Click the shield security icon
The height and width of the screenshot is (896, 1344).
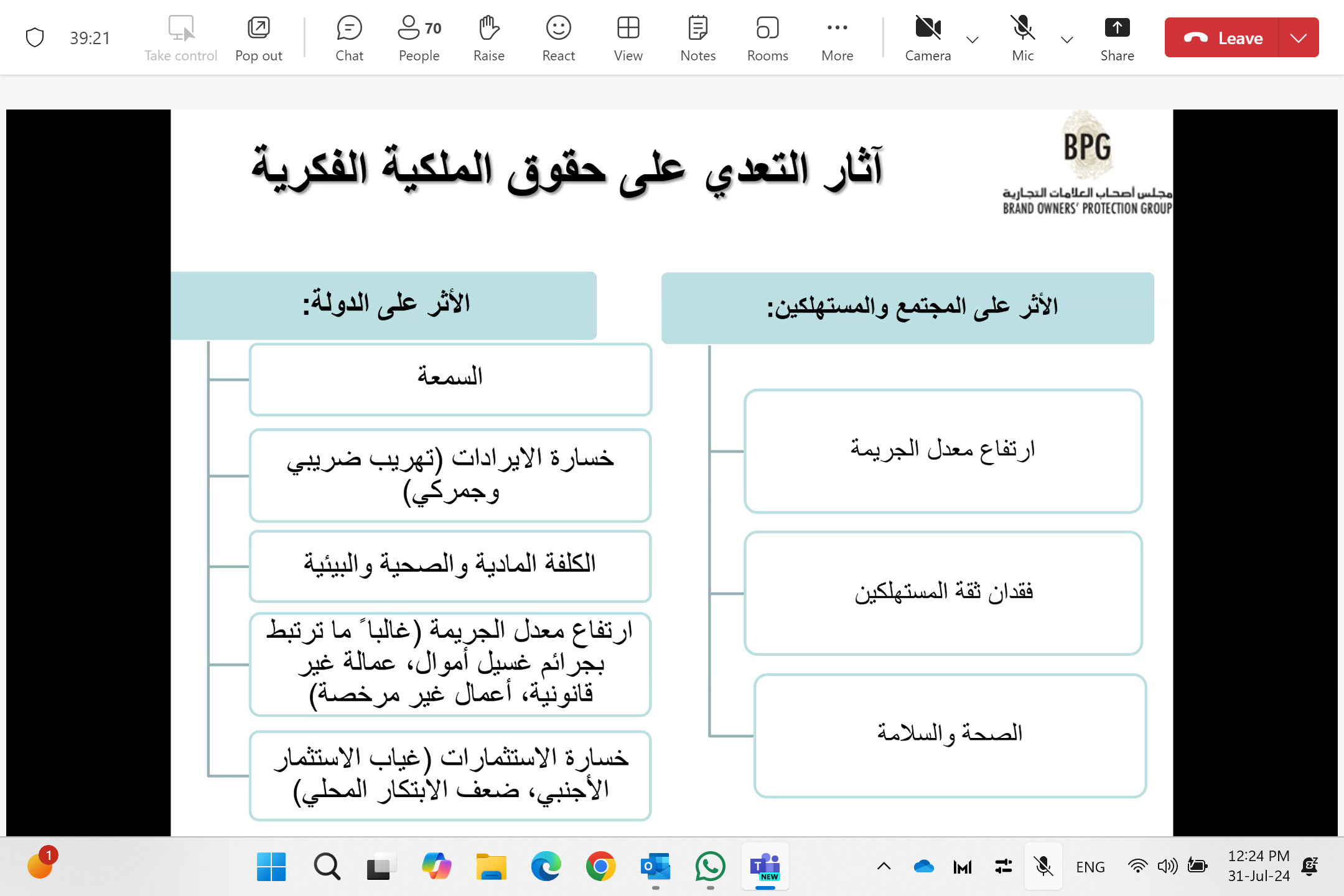pyautogui.click(x=35, y=38)
